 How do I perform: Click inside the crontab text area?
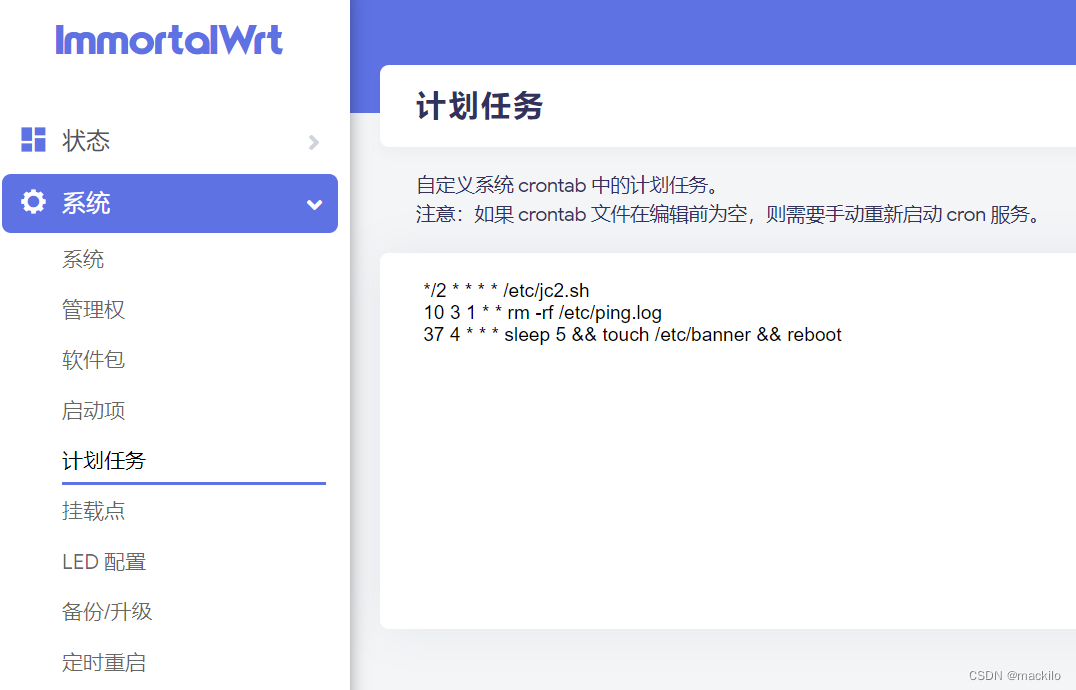pyautogui.click(x=728, y=441)
